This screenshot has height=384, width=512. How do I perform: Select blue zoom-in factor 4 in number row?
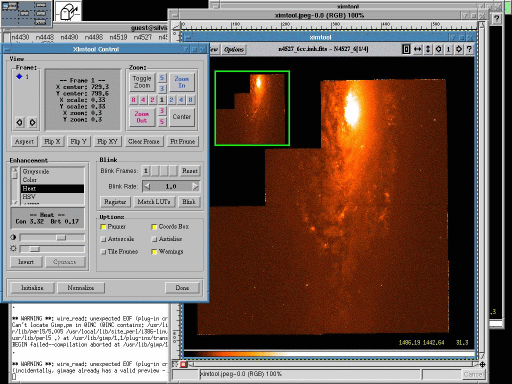click(181, 100)
